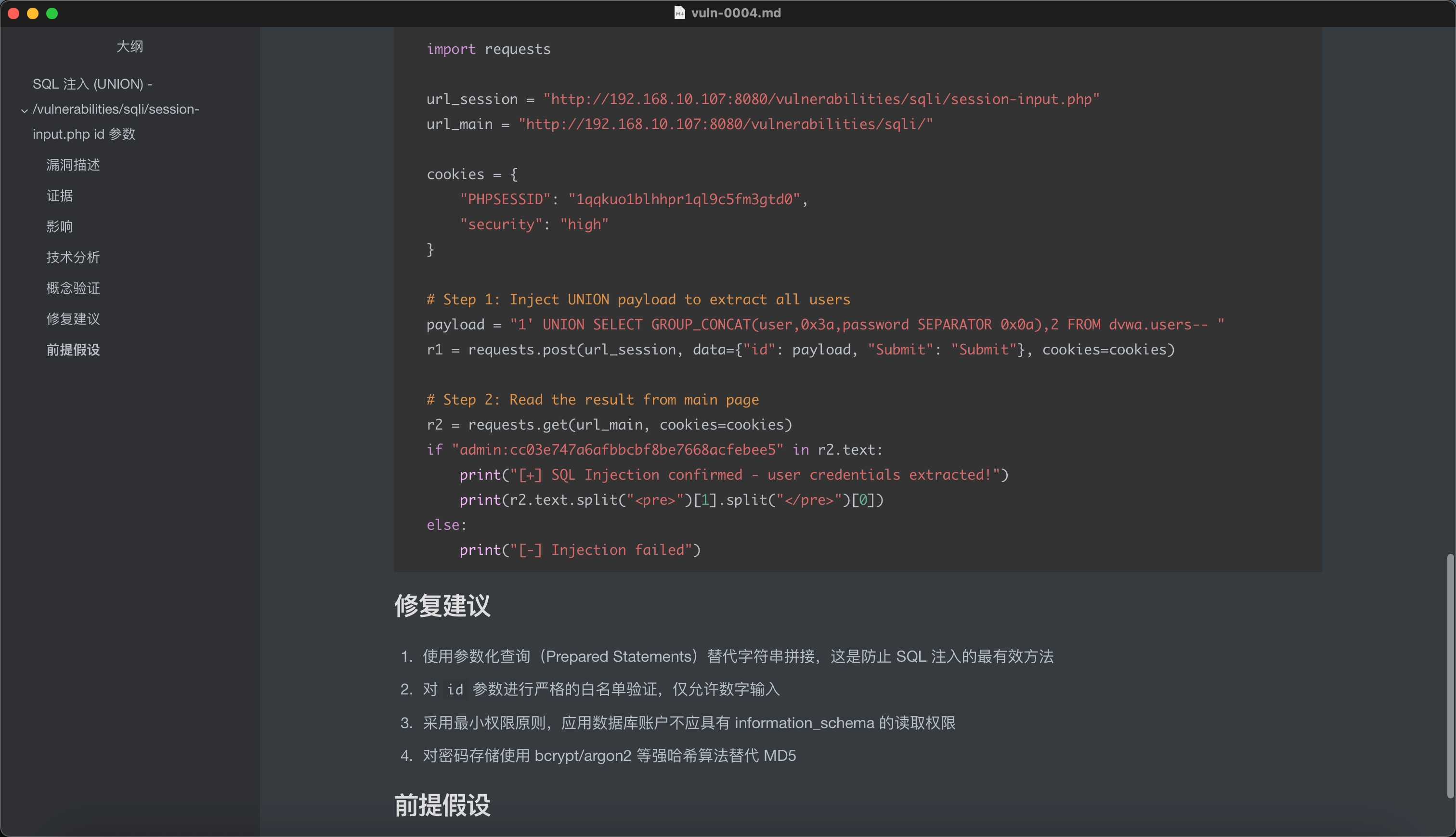The width and height of the screenshot is (1456, 837).
Task: Click the SQL Injection confirmed print line
Action: coord(734,475)
